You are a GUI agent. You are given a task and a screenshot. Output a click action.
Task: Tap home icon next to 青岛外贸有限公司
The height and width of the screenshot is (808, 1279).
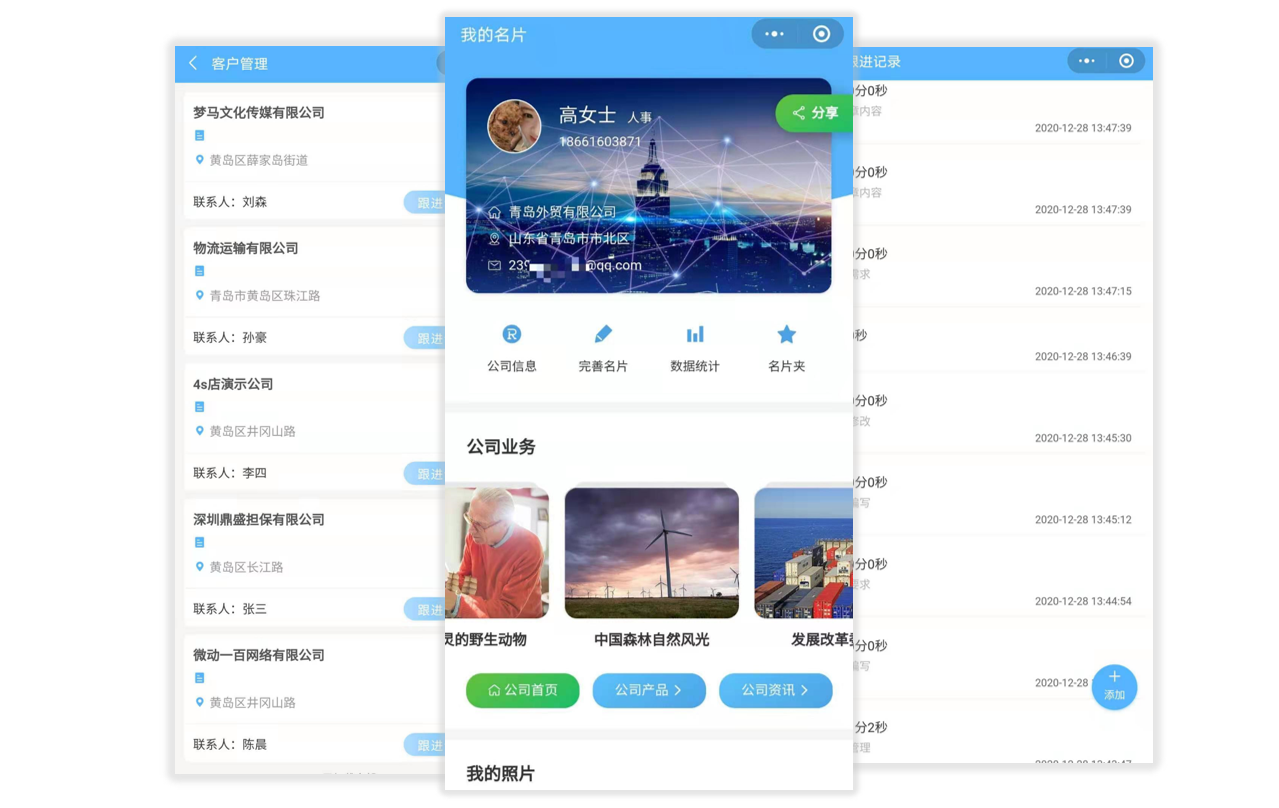[494, 212]
